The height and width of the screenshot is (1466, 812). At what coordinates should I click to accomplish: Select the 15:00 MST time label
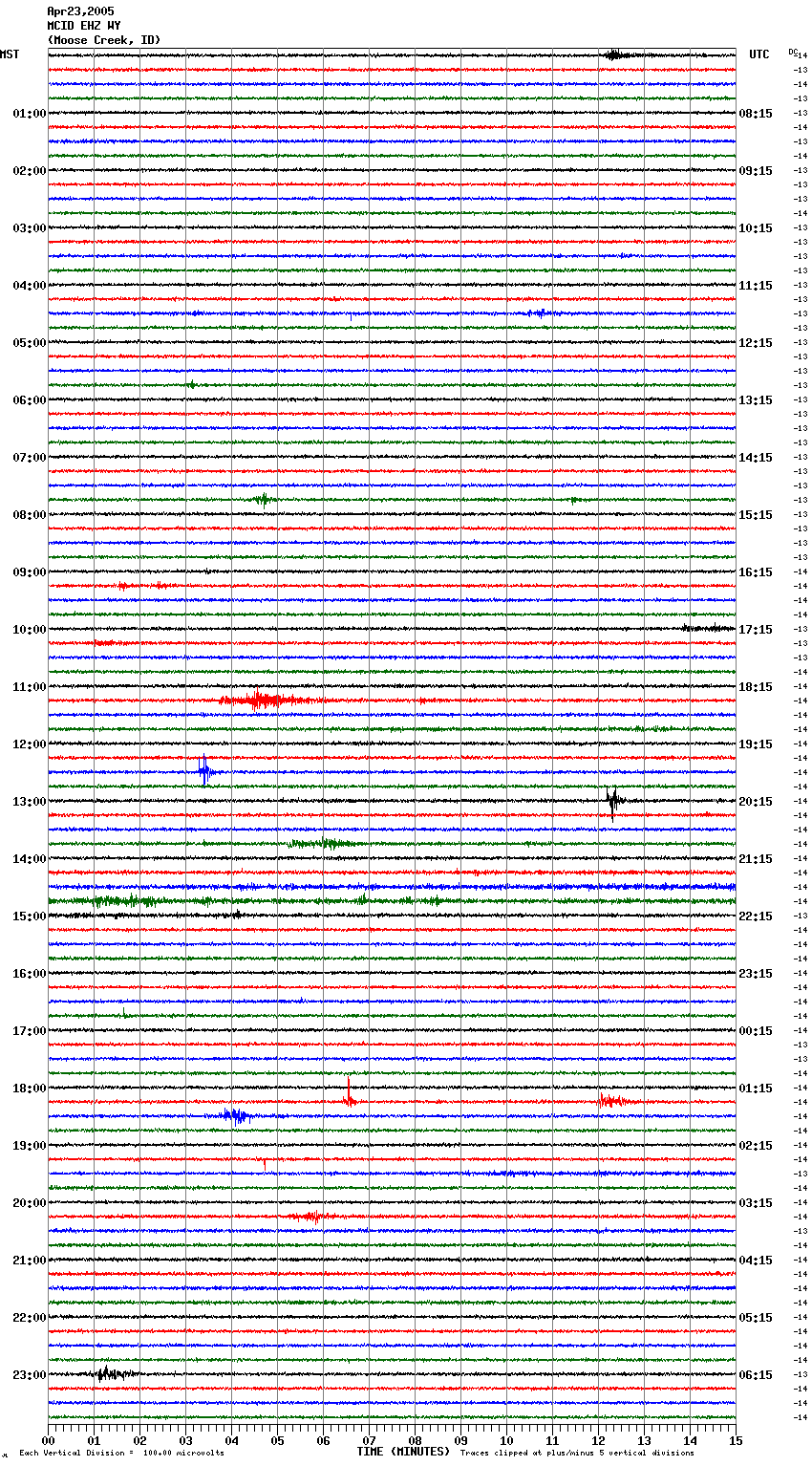click(30, 916)
